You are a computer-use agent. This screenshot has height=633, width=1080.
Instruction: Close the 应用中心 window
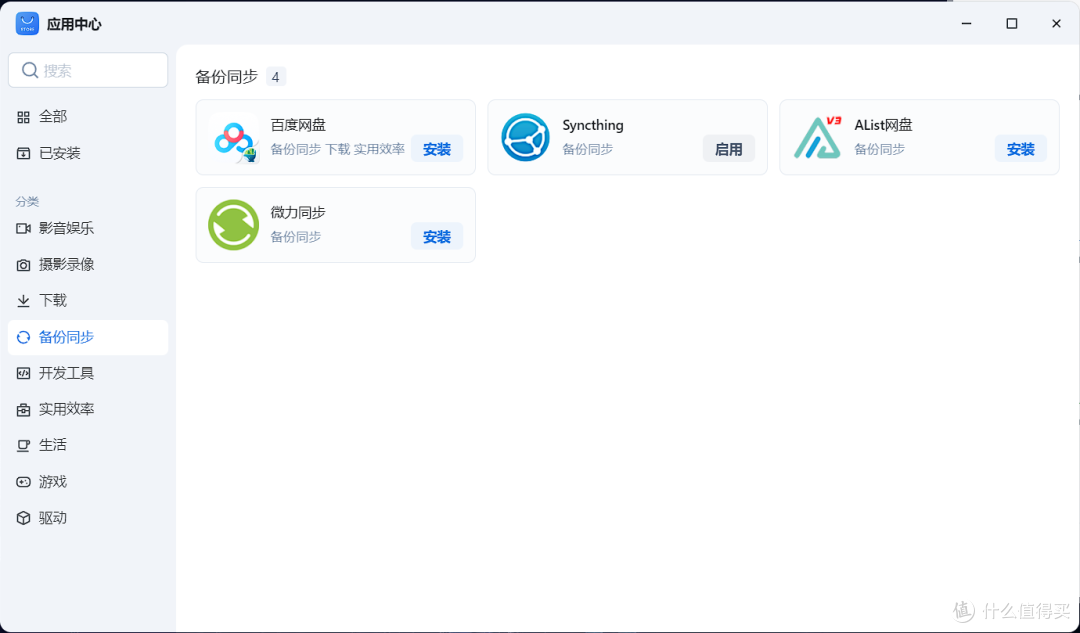point(1057,23)
